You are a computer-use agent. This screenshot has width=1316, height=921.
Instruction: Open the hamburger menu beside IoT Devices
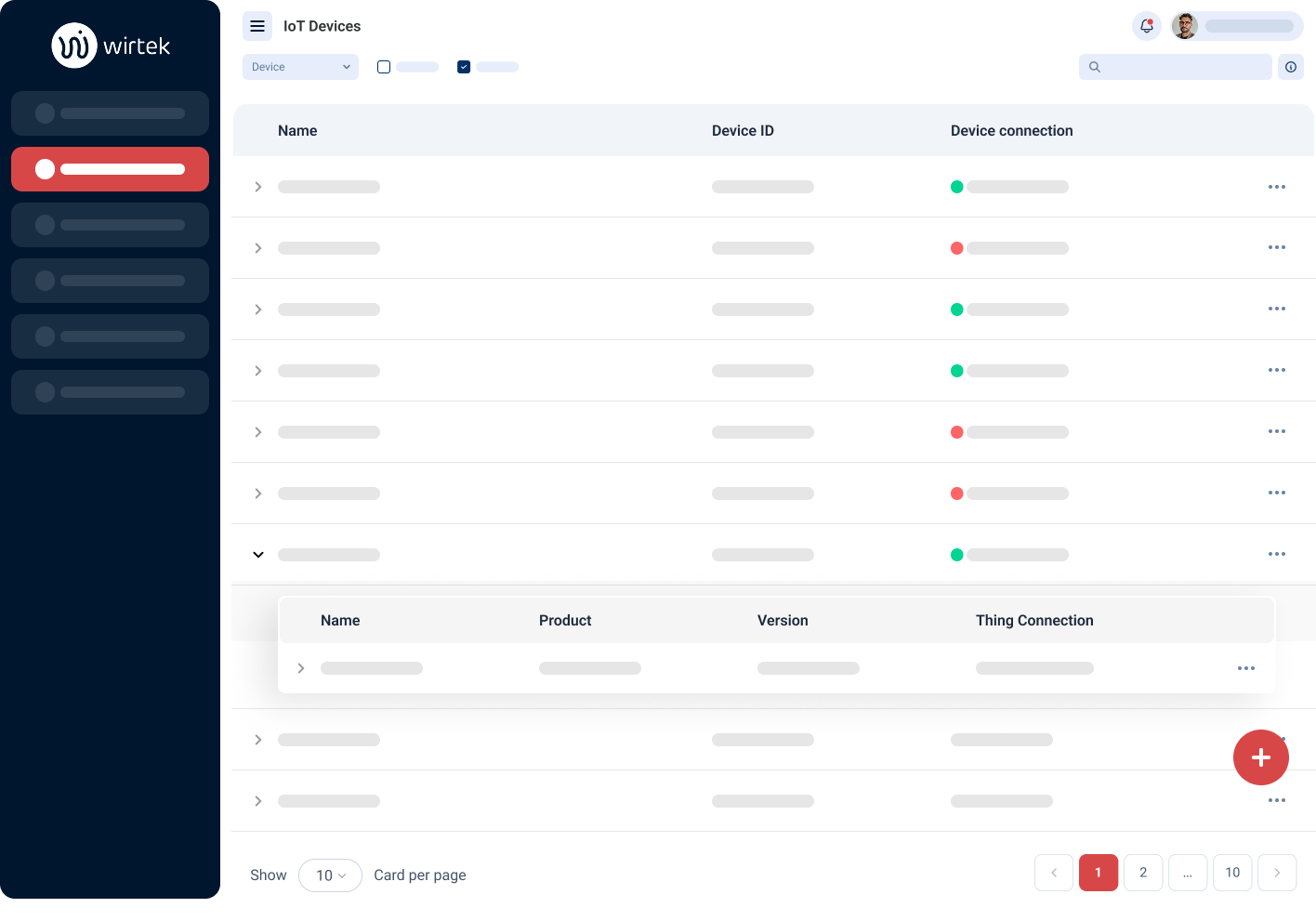(x=257, y=26)
